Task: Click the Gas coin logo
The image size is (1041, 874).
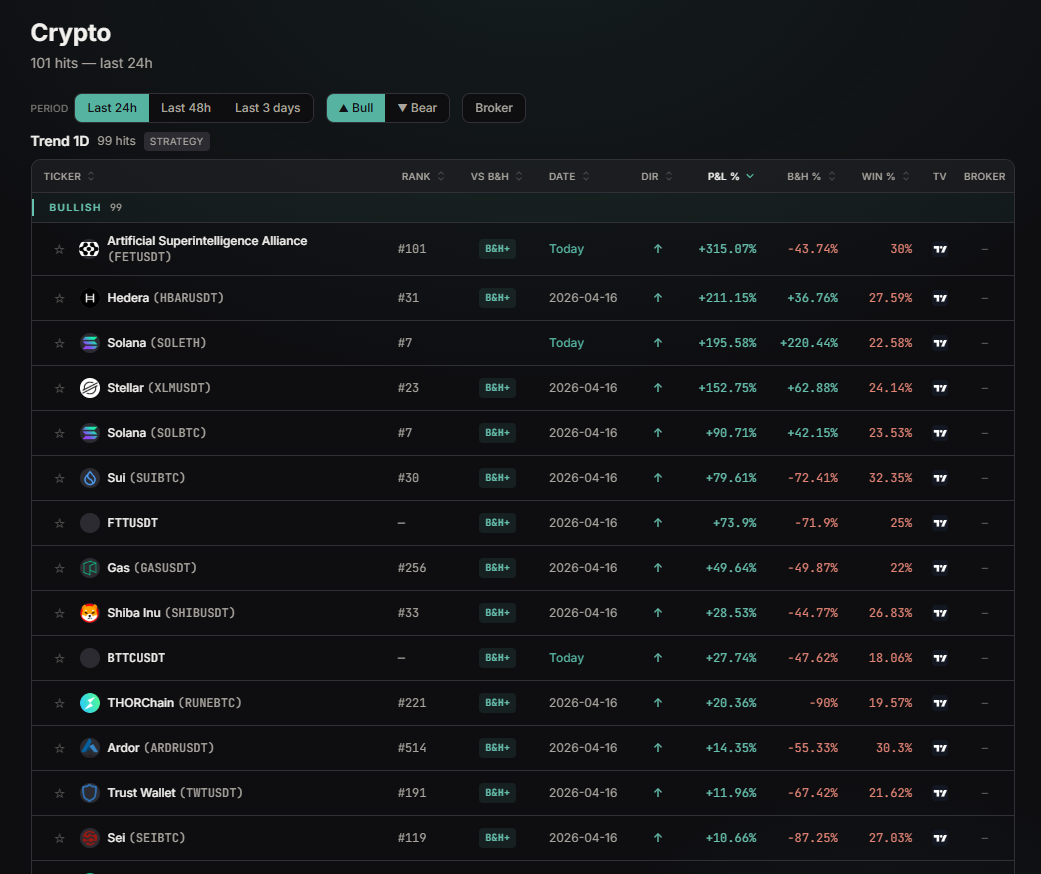Action: click(x=90, y=568)
